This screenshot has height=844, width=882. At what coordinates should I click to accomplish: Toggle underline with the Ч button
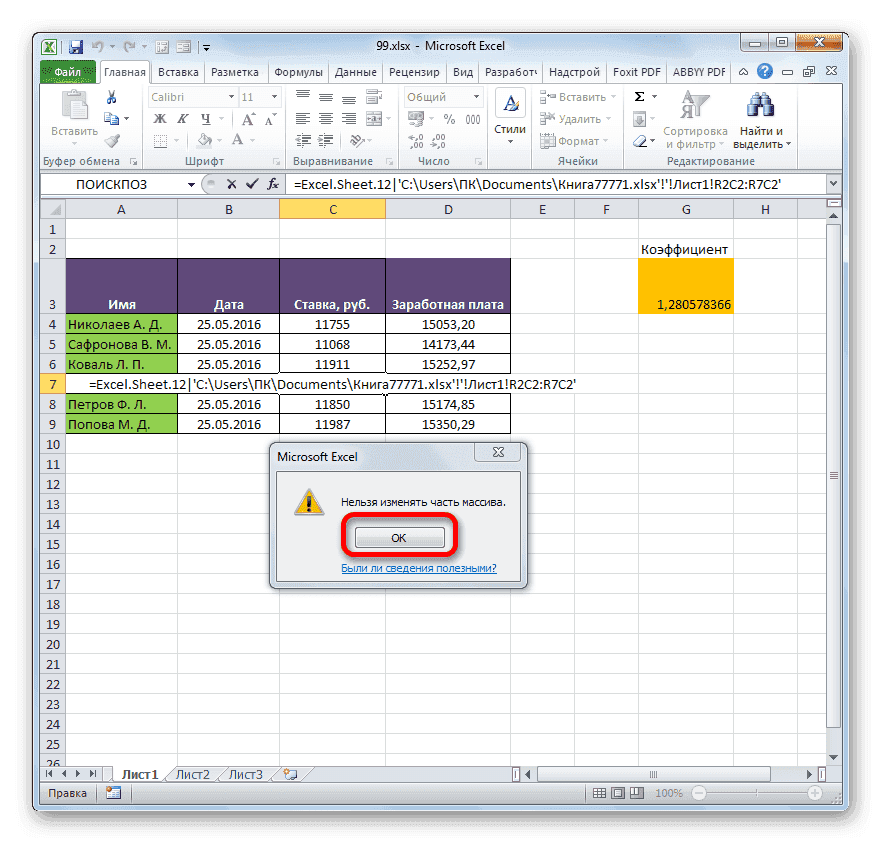click(x=205, y=119)
